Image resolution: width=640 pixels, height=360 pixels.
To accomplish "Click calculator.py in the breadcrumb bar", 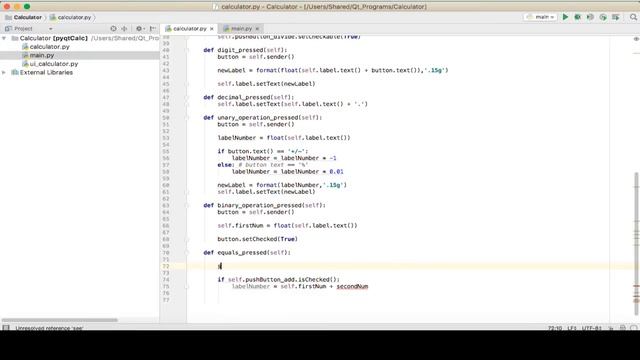I will click(74, 17).
